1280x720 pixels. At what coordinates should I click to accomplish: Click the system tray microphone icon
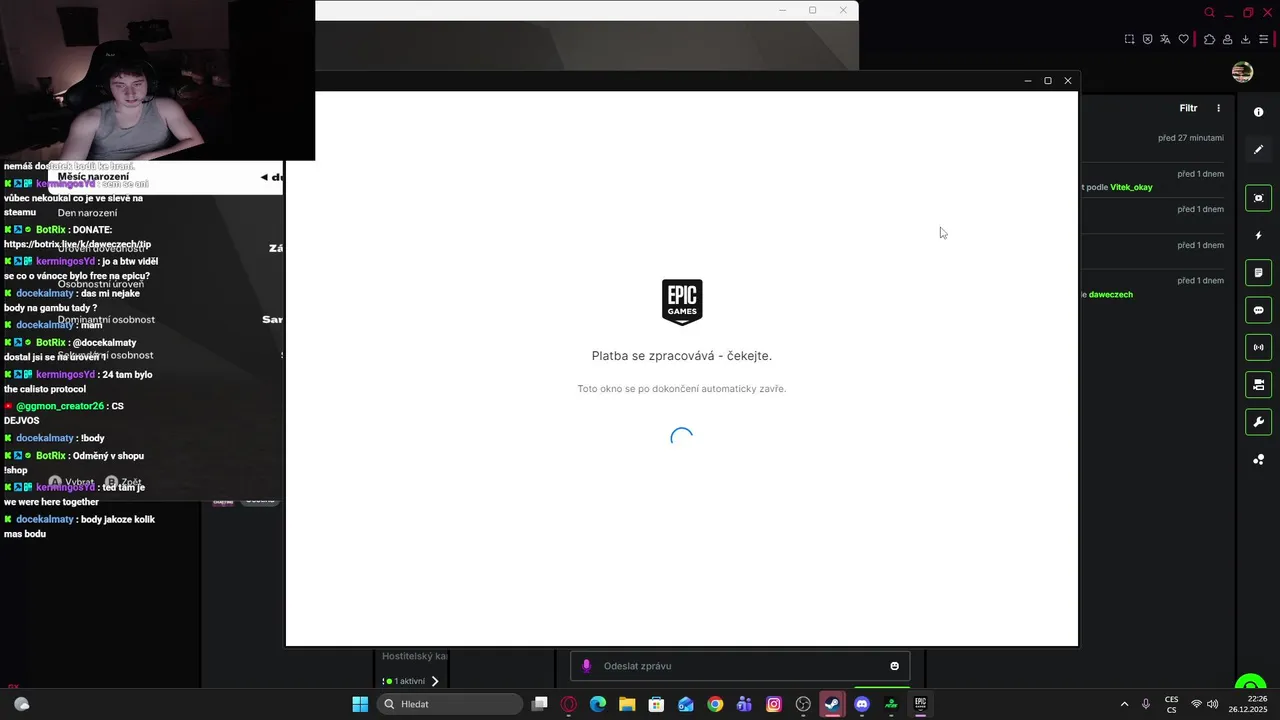pos(1146,704)
